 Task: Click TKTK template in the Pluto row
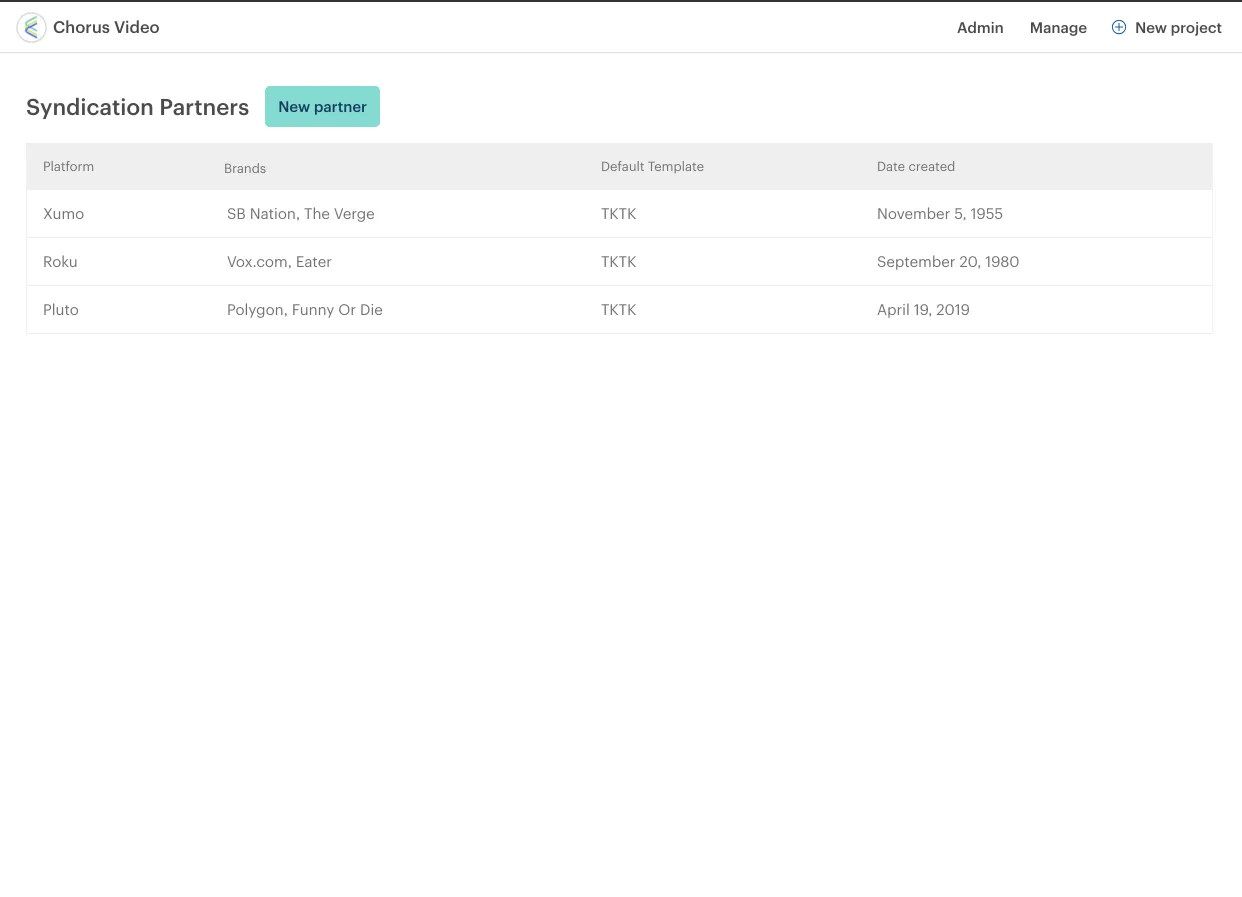619,310
